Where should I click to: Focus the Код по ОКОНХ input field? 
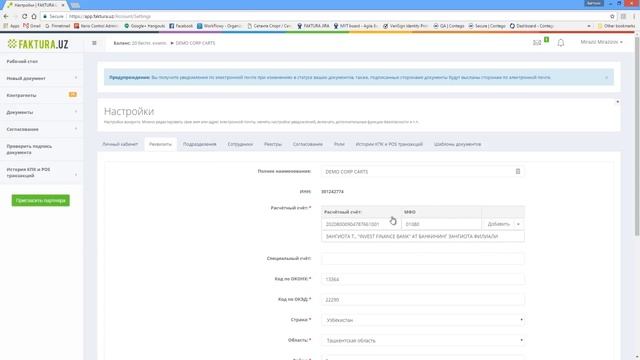point(422,279)
